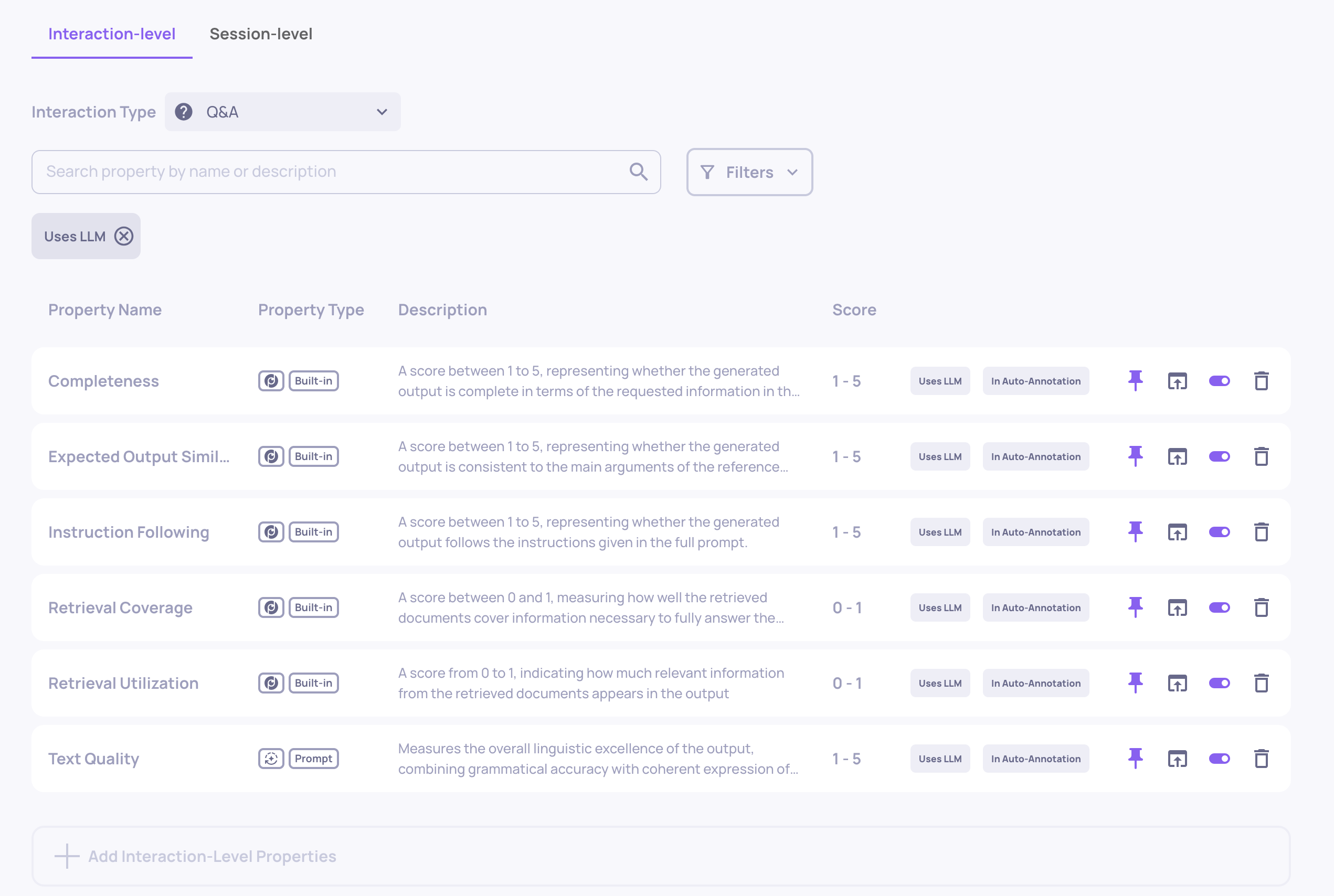Toggle off the Completeness property switch

(1219, 380)
